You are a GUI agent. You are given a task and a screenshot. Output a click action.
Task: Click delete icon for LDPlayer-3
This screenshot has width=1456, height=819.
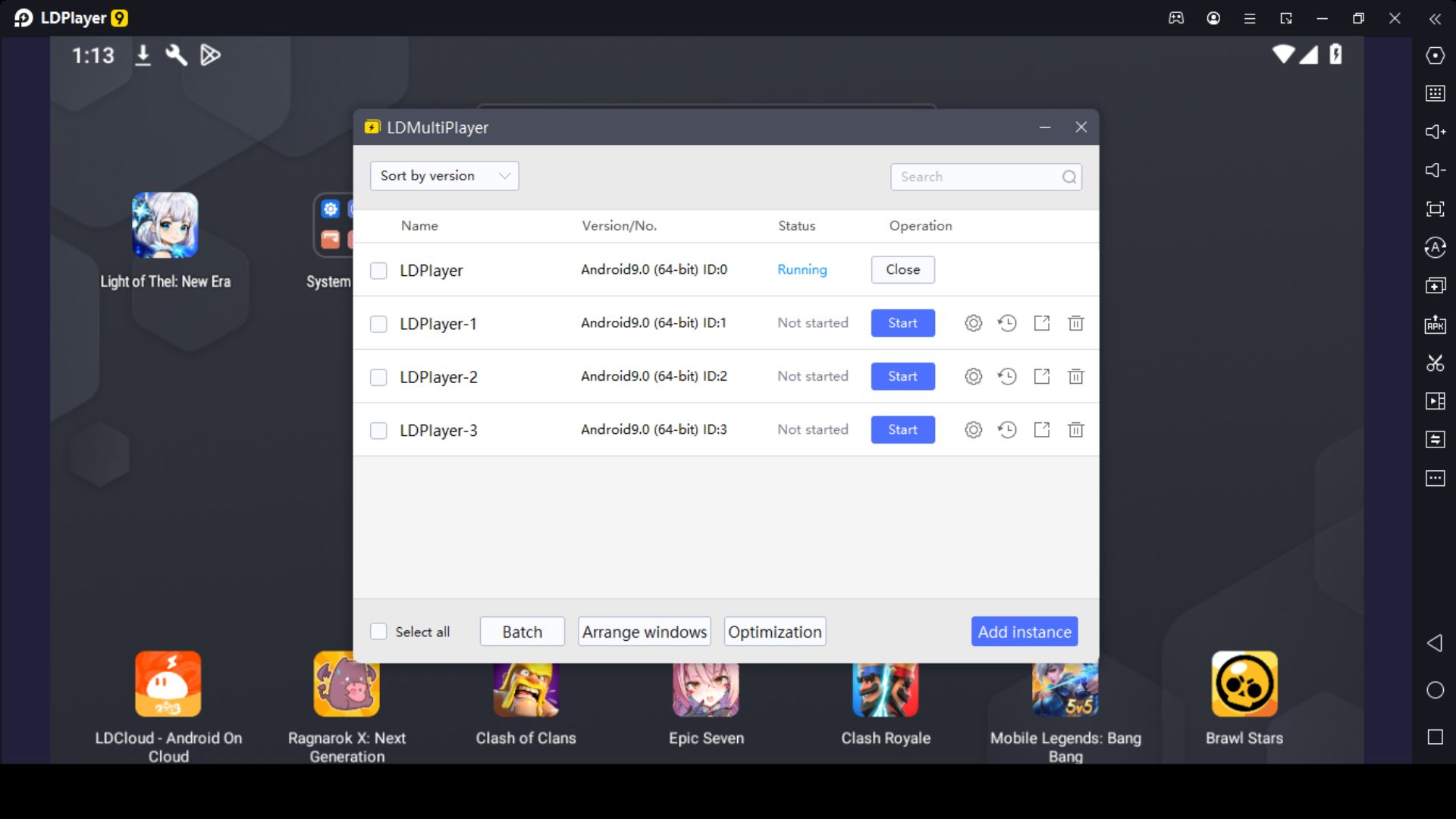coord(1075,429)
